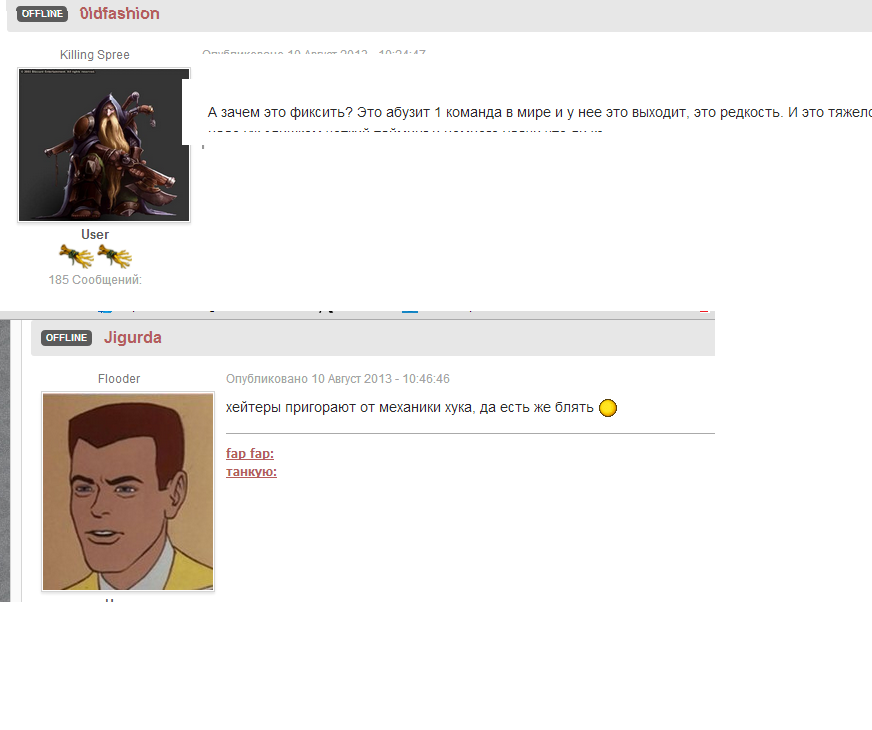Image resolution: width=872 pixels, height=730 pixels.
Task: Click the "185 Сообщений" post count
Action: click(95, 280)
